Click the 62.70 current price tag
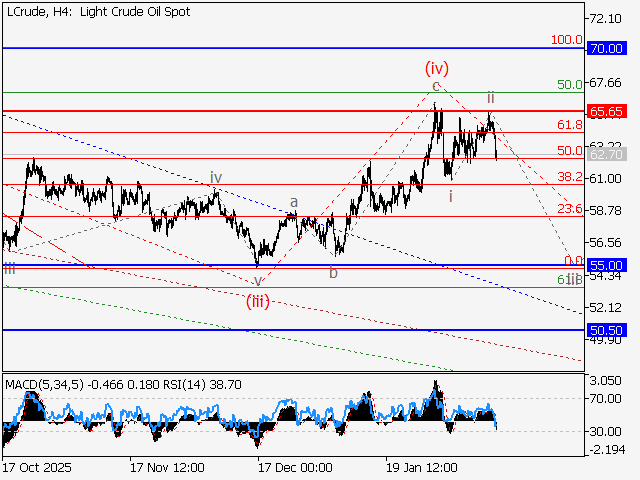The width and height of the screenshot is (640, 480). coord(607,156)
